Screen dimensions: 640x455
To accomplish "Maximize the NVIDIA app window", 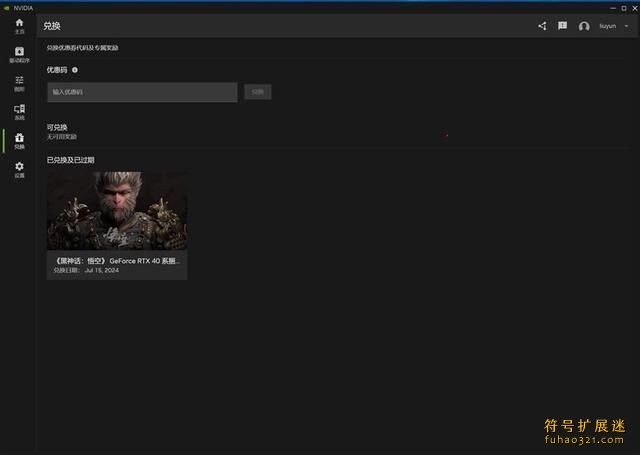I will [x=624, y=8].
